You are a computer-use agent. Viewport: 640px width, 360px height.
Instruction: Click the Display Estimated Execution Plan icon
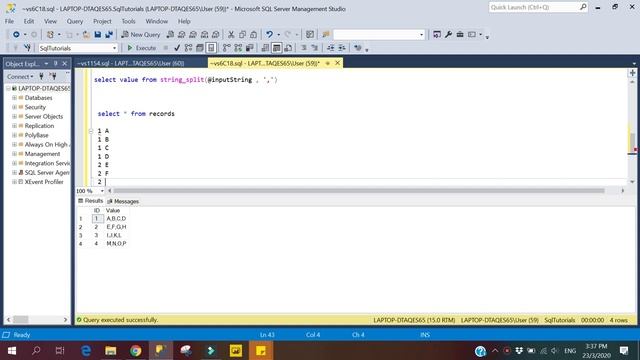[188, 48]
